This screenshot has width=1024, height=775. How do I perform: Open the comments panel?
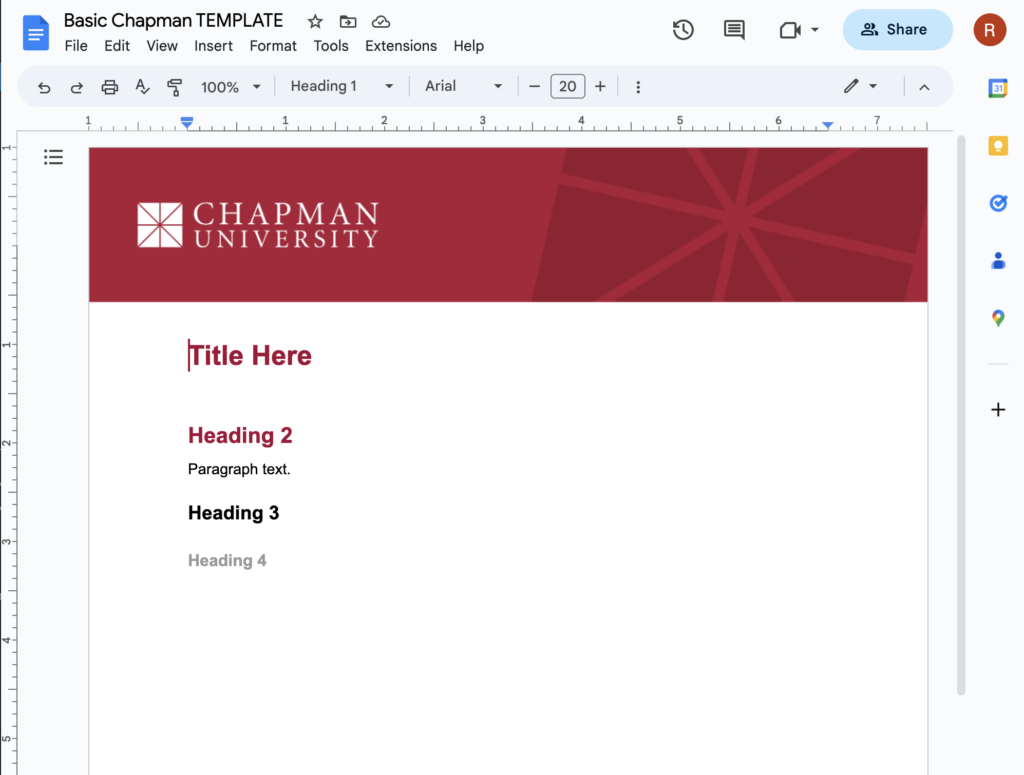(734, 30)
